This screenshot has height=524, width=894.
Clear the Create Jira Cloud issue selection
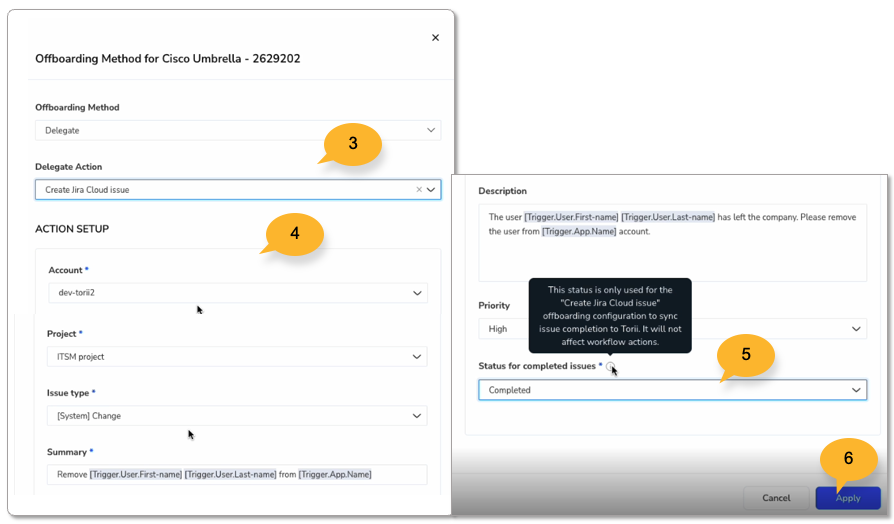point(418,189)
